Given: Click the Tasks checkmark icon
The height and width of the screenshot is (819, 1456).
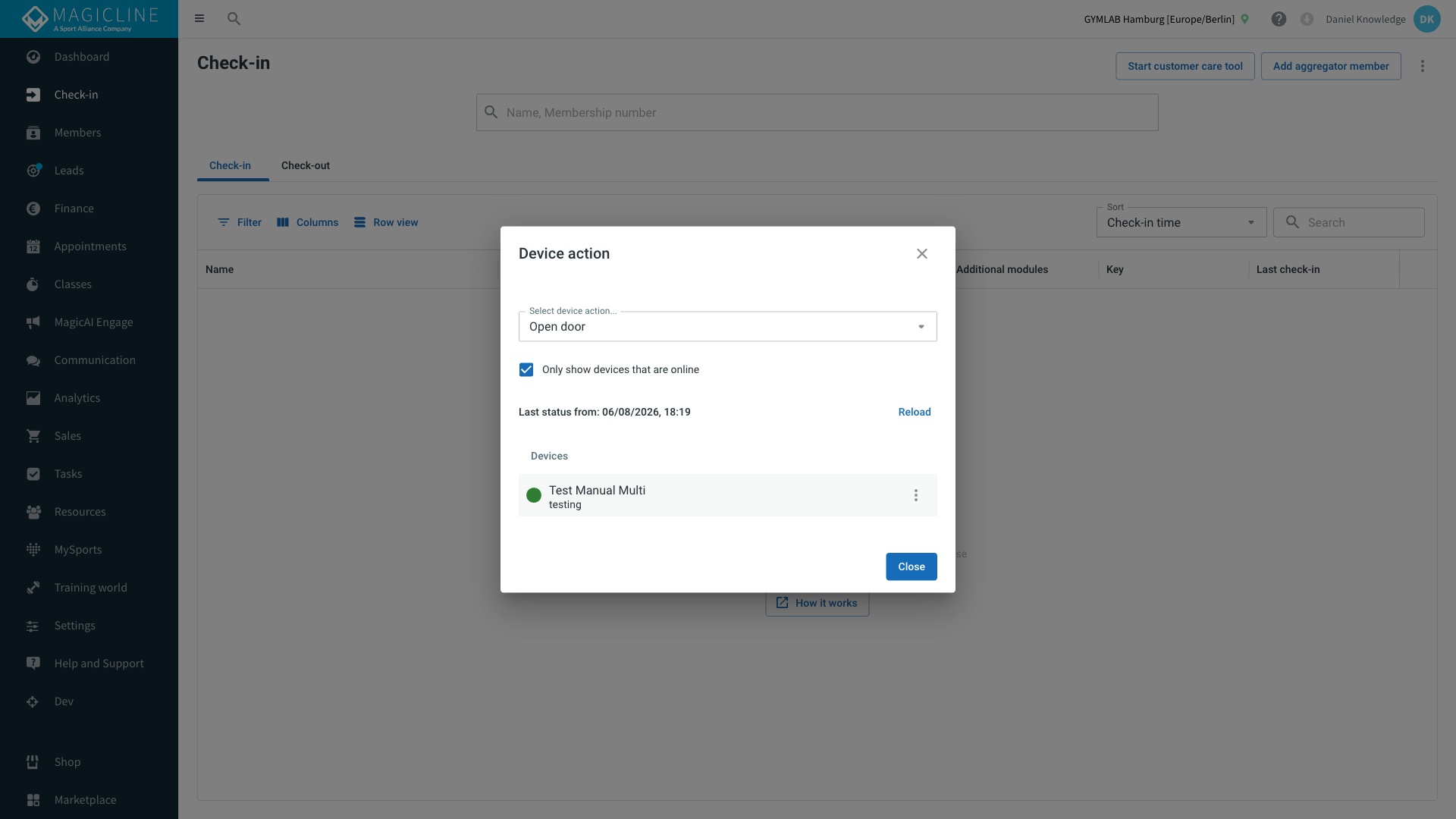Looking at the screenshot, I should pos(33,474).
